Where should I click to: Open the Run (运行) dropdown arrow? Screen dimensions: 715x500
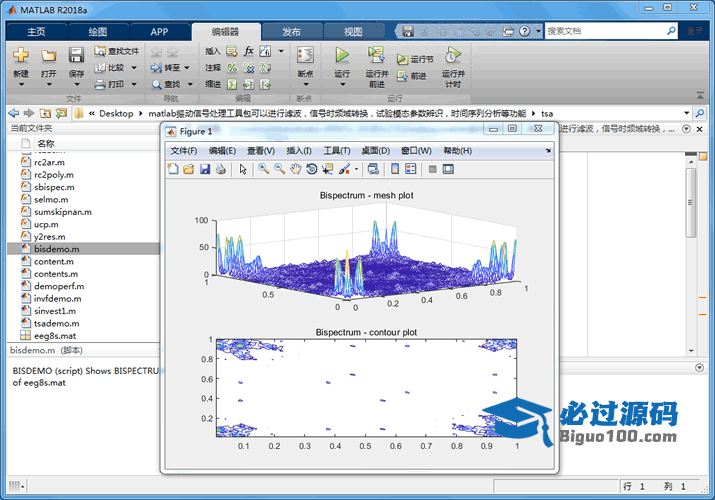(x=342, y=85)
